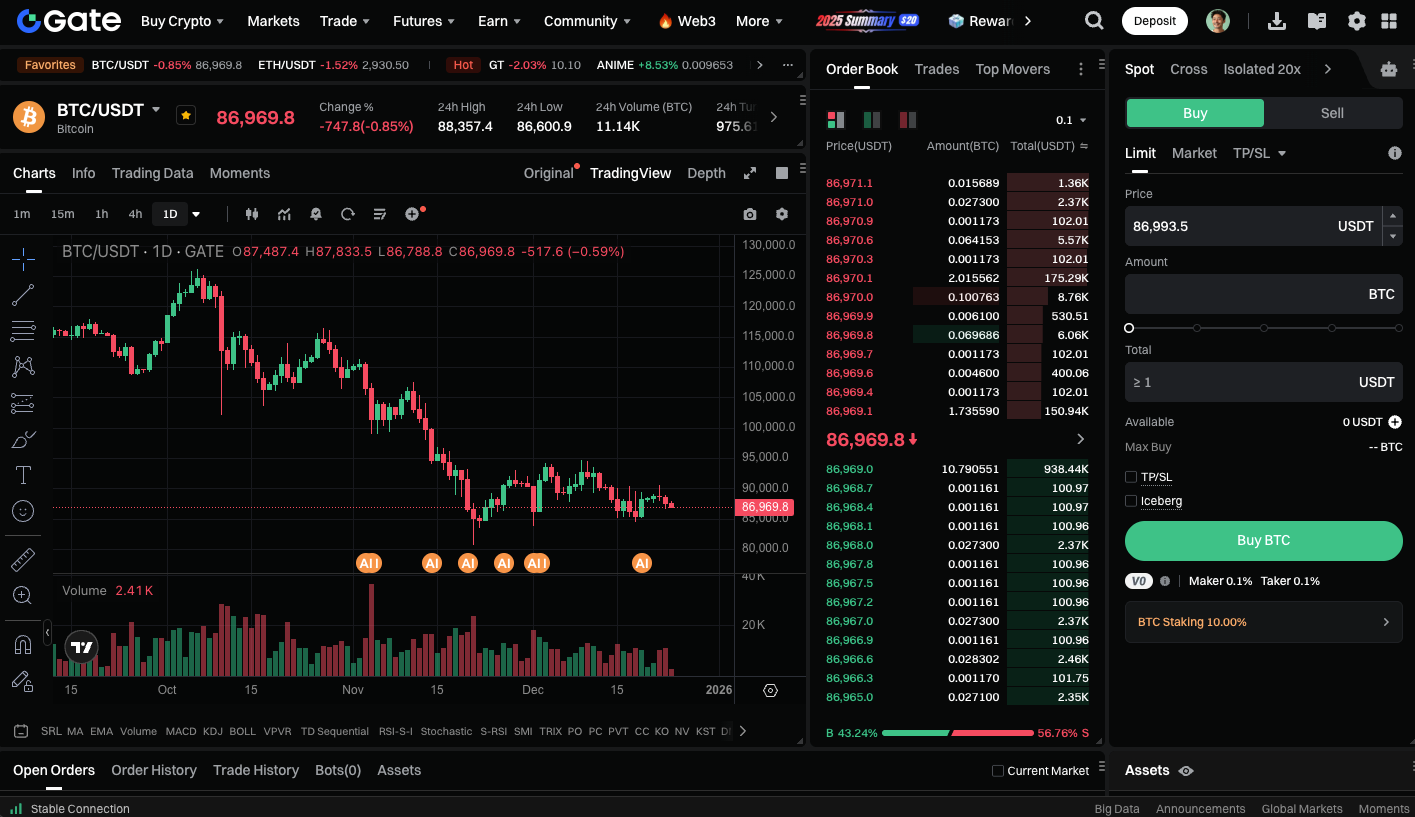The image size is (1415, 817).
Task: Tick the Iceberg checkbox
Action: (x=1131, y=501)
